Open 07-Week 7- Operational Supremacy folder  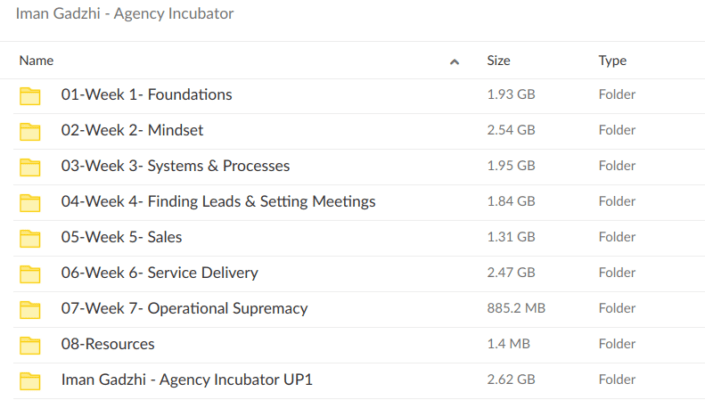click(x=184, y=309)
